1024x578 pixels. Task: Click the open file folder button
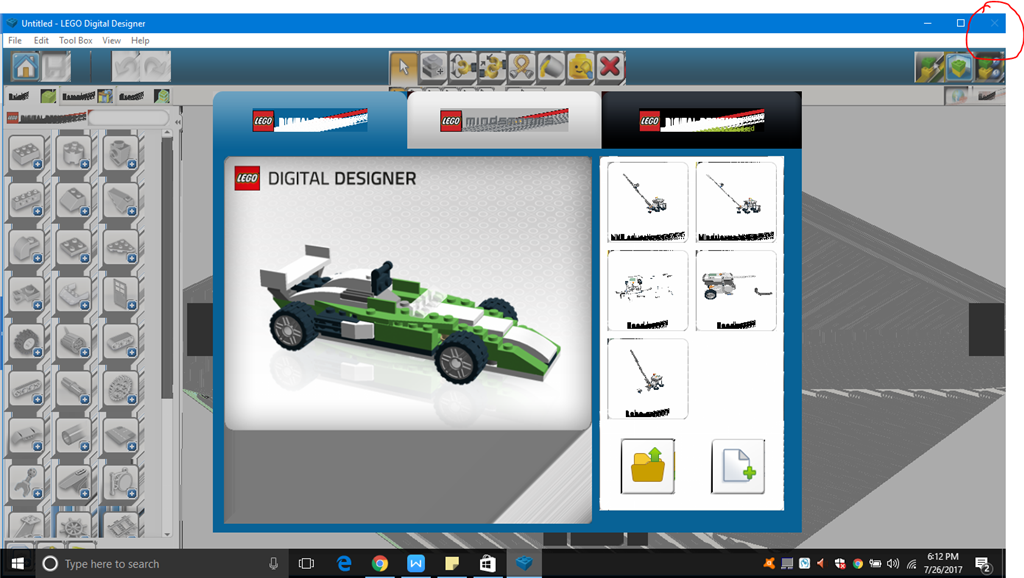(648, 466)
